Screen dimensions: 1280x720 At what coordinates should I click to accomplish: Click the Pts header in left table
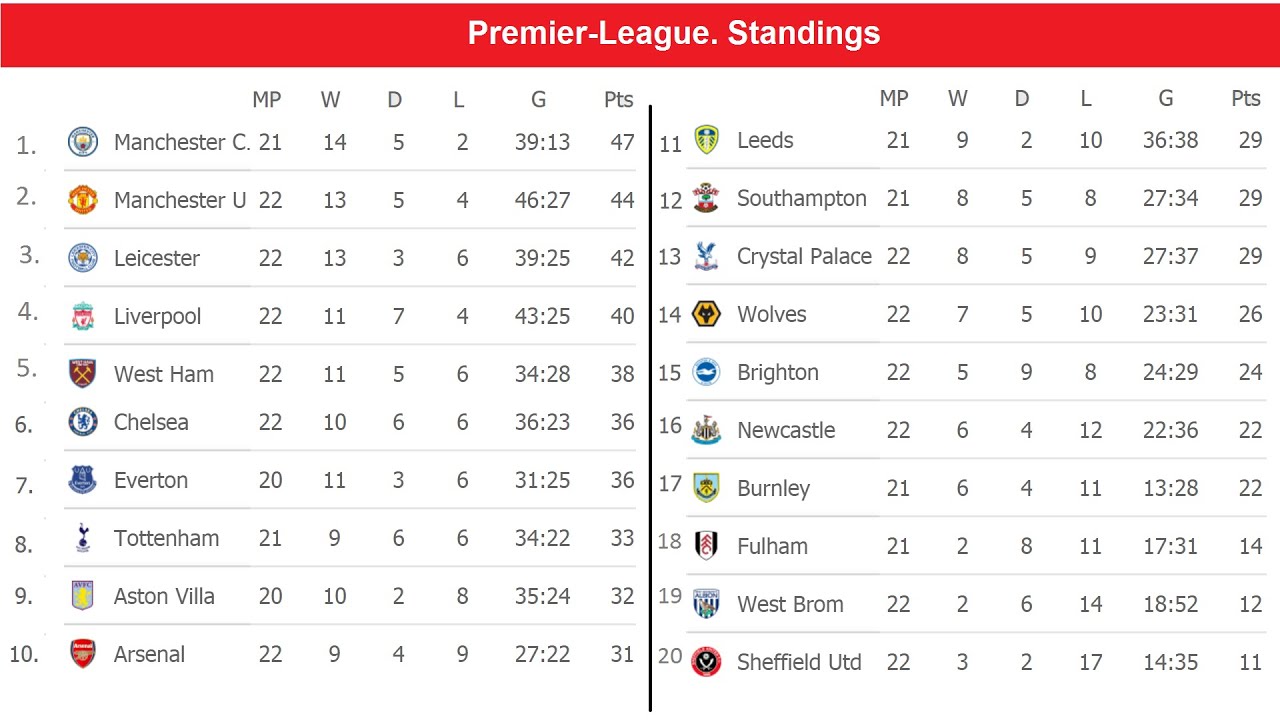[619, 99]
